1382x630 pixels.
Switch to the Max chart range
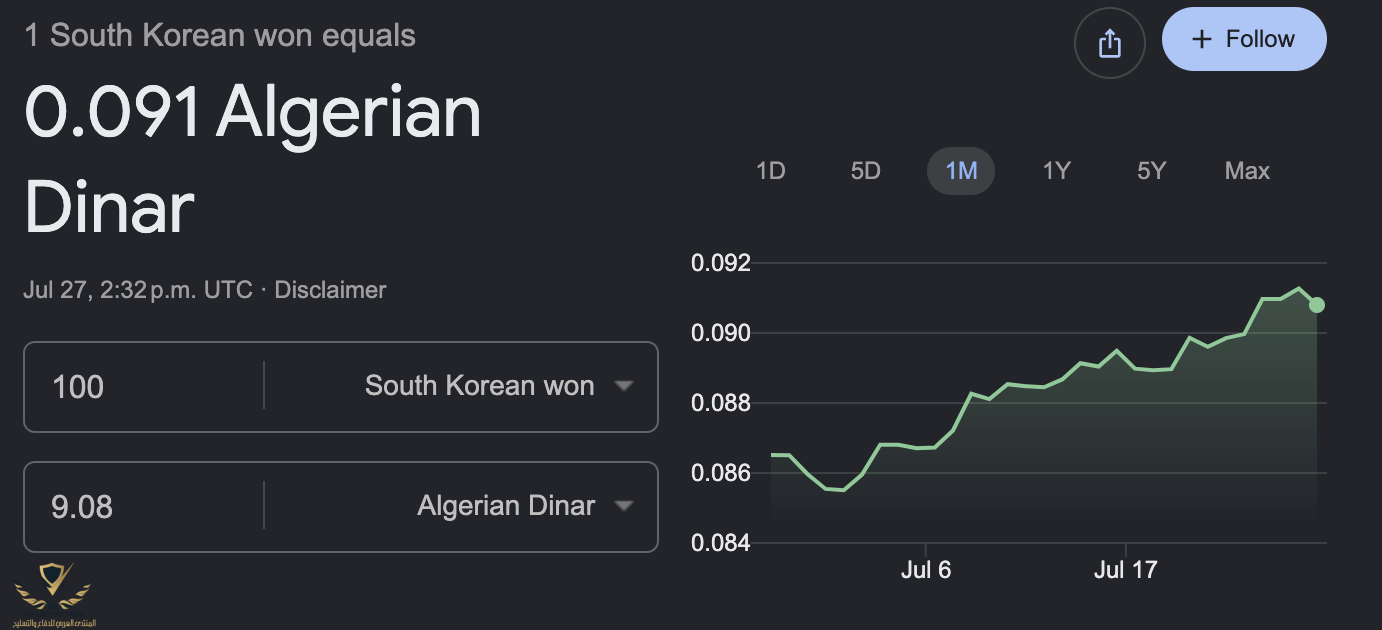tap(1247, 171)
